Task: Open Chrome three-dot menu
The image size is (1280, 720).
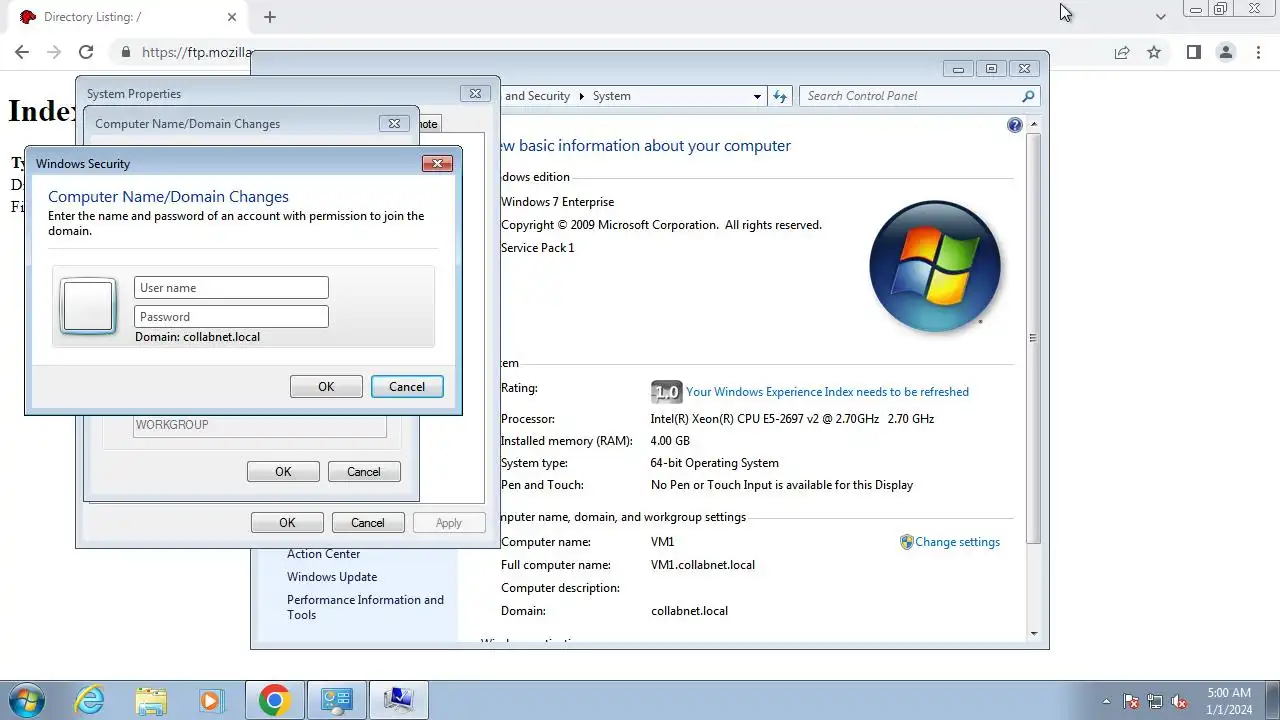Action: [1258, 52]
